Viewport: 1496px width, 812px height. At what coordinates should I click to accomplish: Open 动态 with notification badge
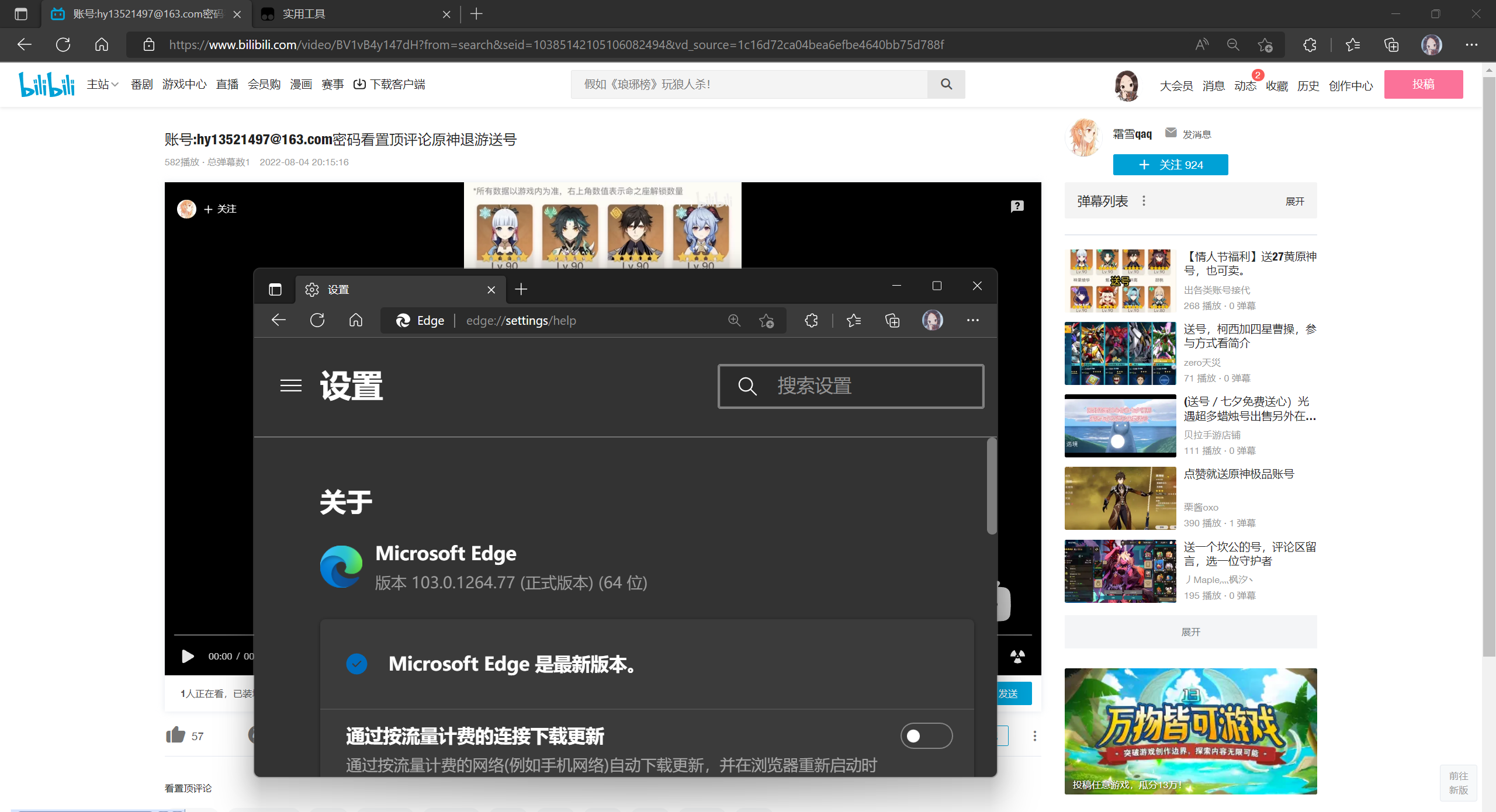[x=1245, y=86]
